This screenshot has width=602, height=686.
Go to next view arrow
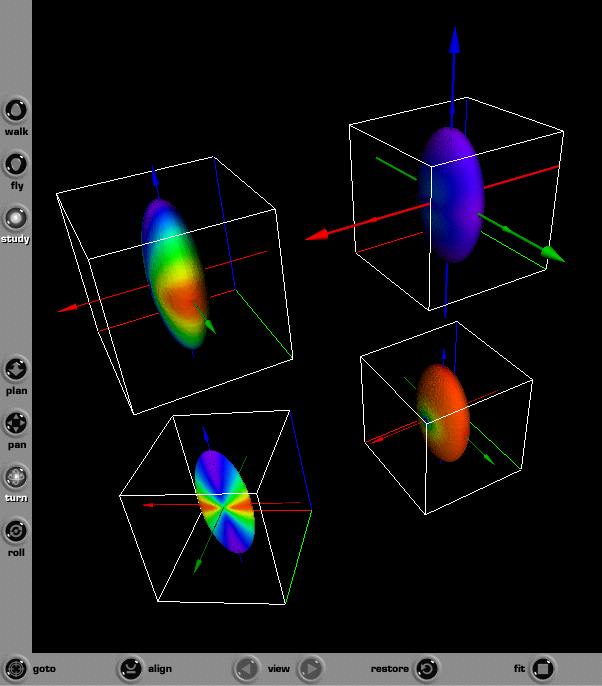tap(311, 669)
